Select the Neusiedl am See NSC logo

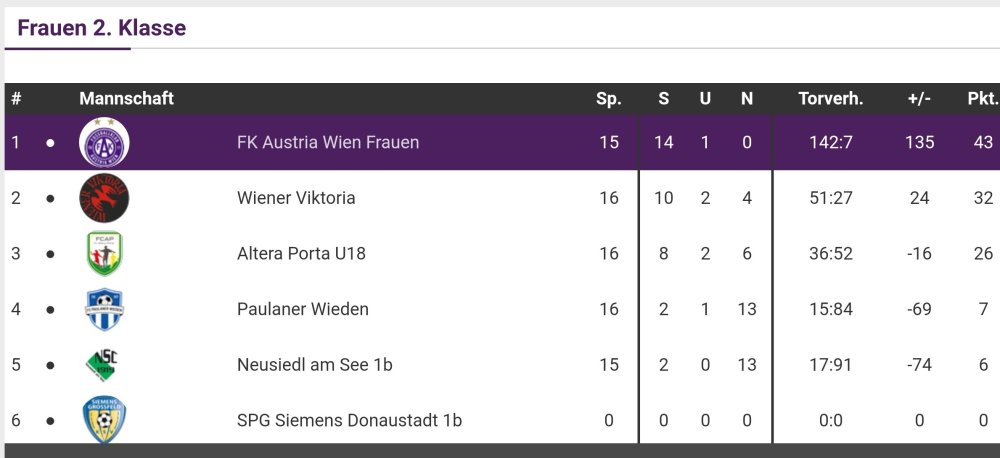coord(104,365)
